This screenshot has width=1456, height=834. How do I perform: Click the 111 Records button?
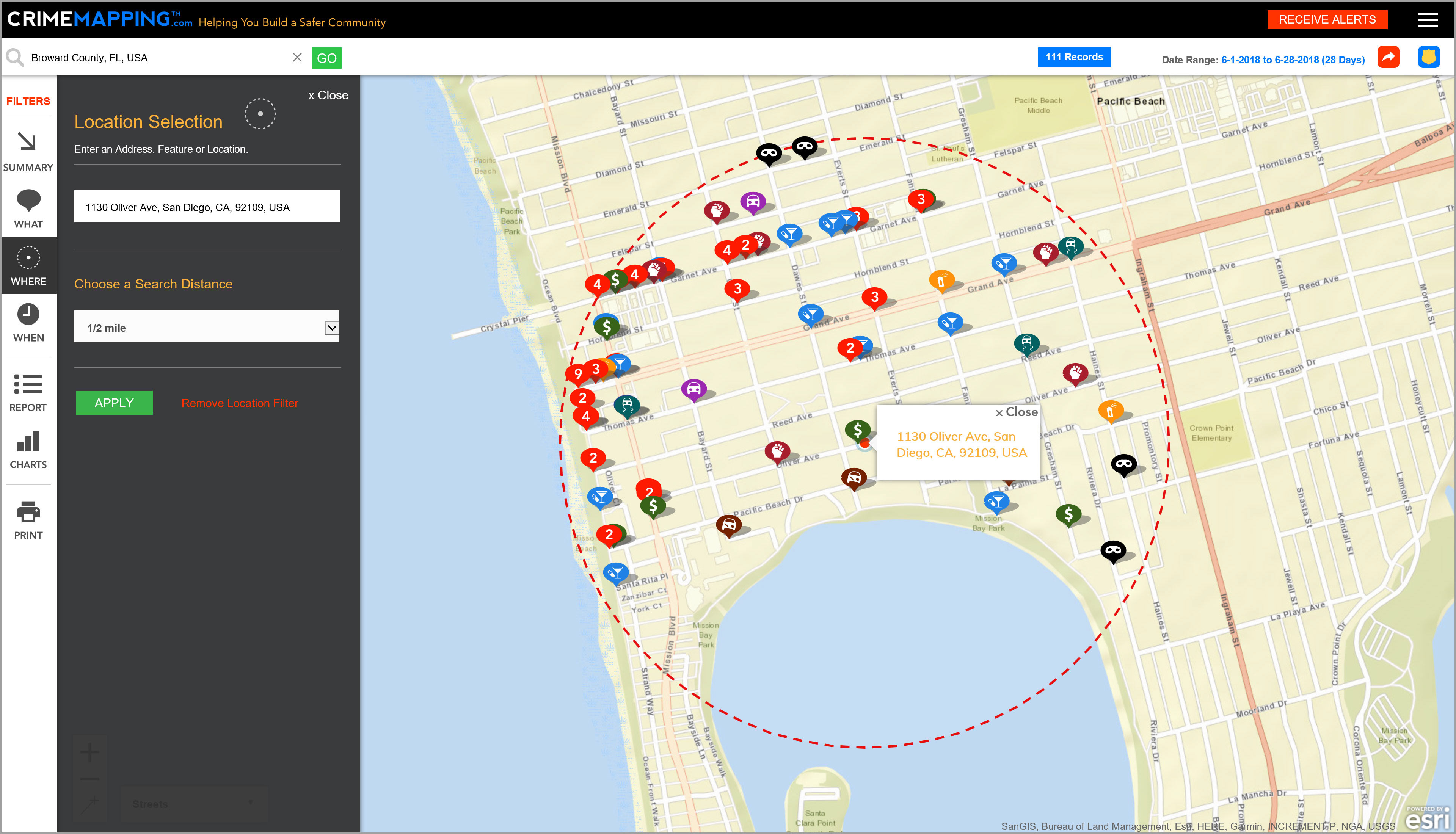pyautogui.click(x=1074, y=57)
